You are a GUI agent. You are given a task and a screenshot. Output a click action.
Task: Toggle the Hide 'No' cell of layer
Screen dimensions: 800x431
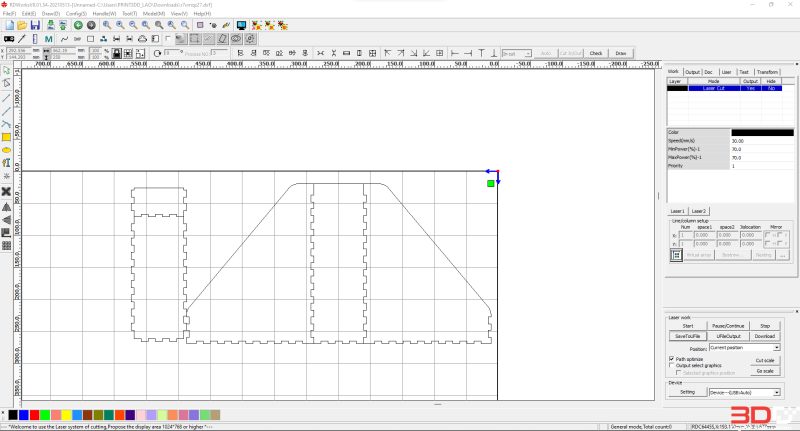771,88
